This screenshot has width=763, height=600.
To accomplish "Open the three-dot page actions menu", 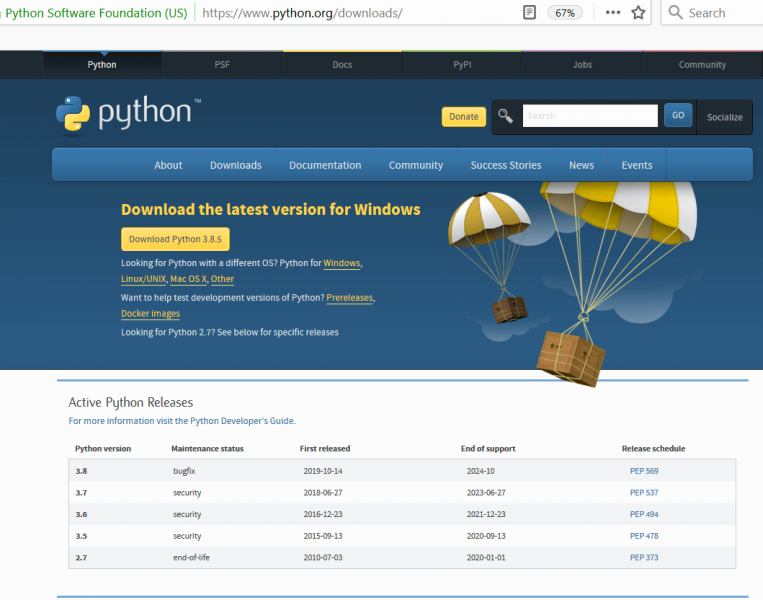I will point(613,13).
